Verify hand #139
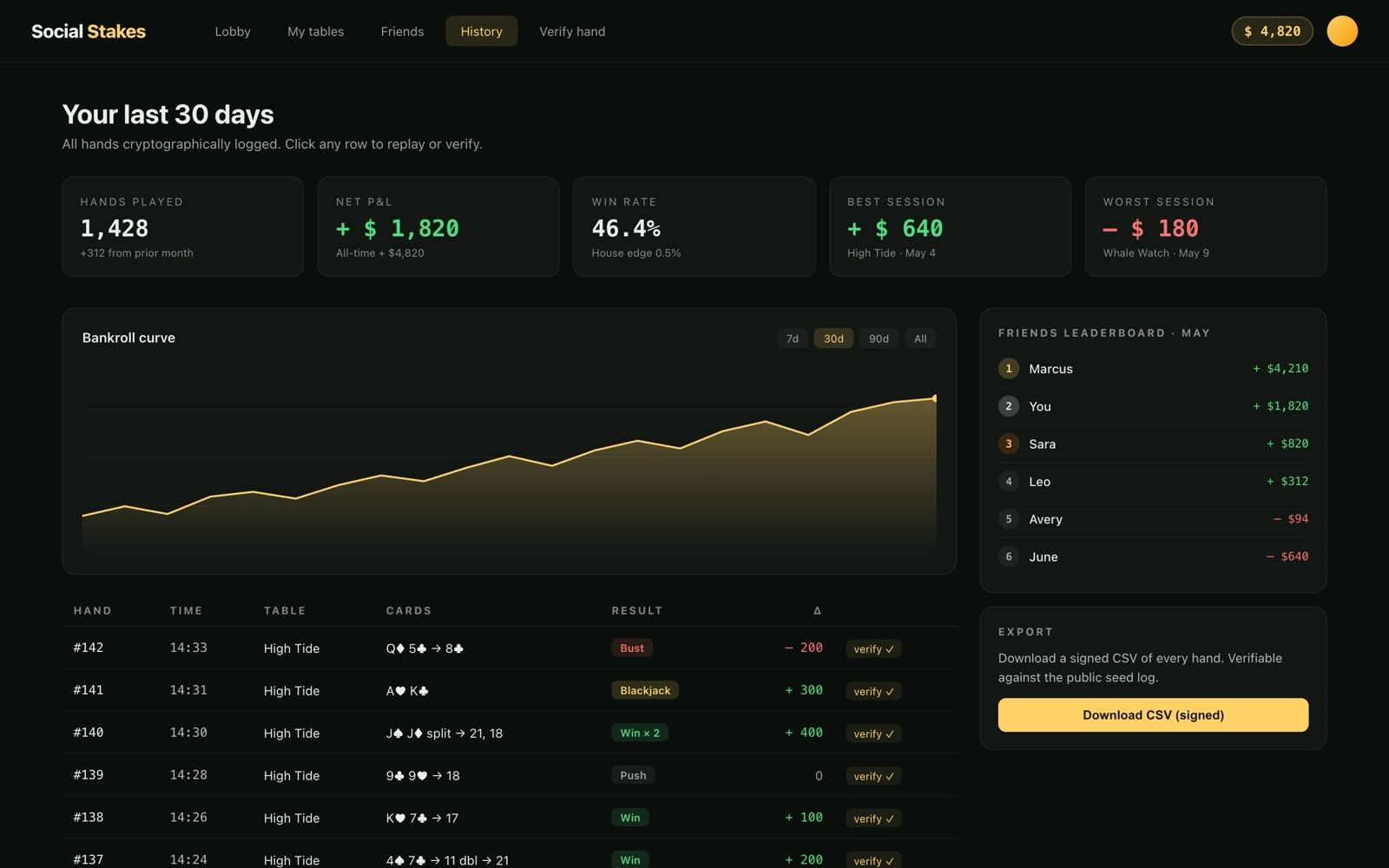This screenshot has height=868, width=1389. coord(873,777)
